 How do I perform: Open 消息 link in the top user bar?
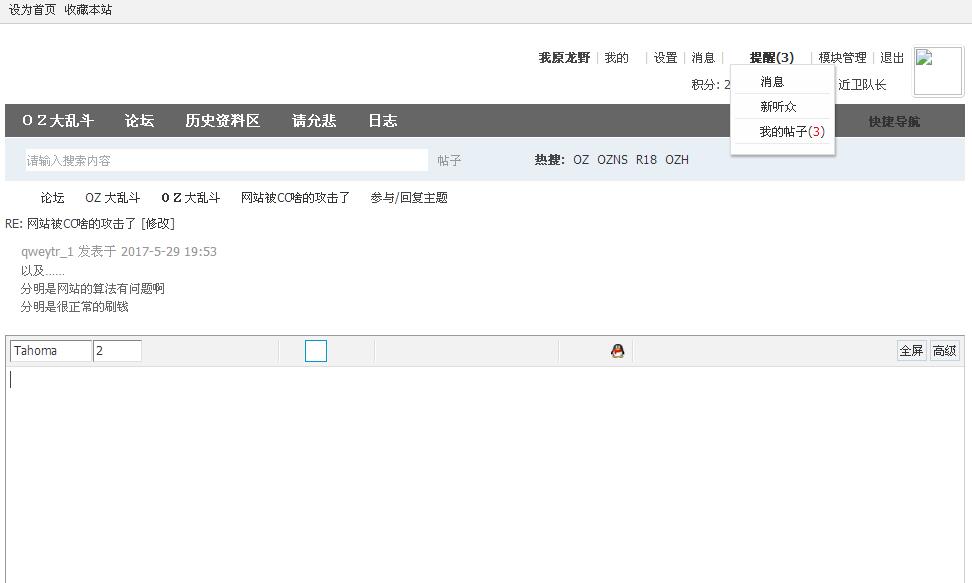[703, 58]
